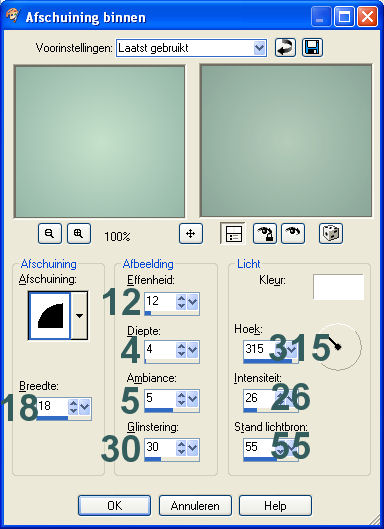Increase Diepte with the up spinner

pyautogui.click(x=181, y=346)
